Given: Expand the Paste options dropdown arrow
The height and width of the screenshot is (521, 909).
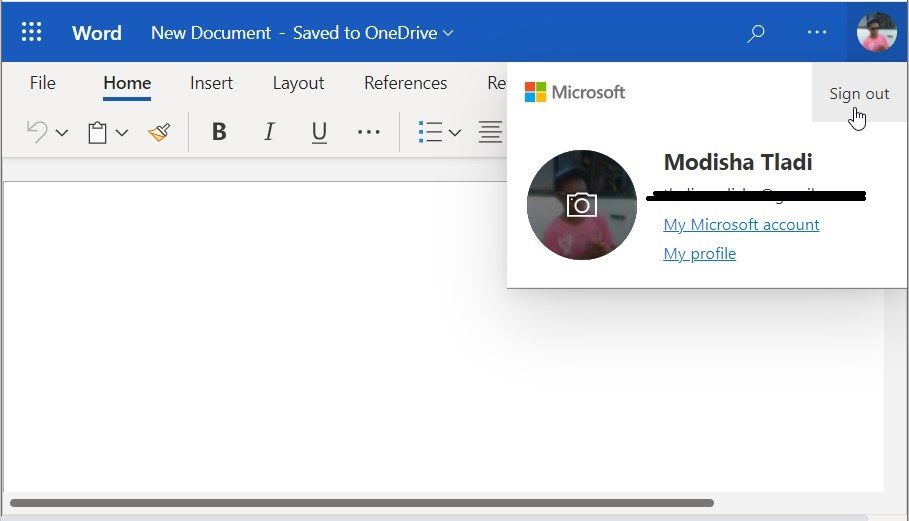Looking at the screenshot, I should [x=122, y=133].
